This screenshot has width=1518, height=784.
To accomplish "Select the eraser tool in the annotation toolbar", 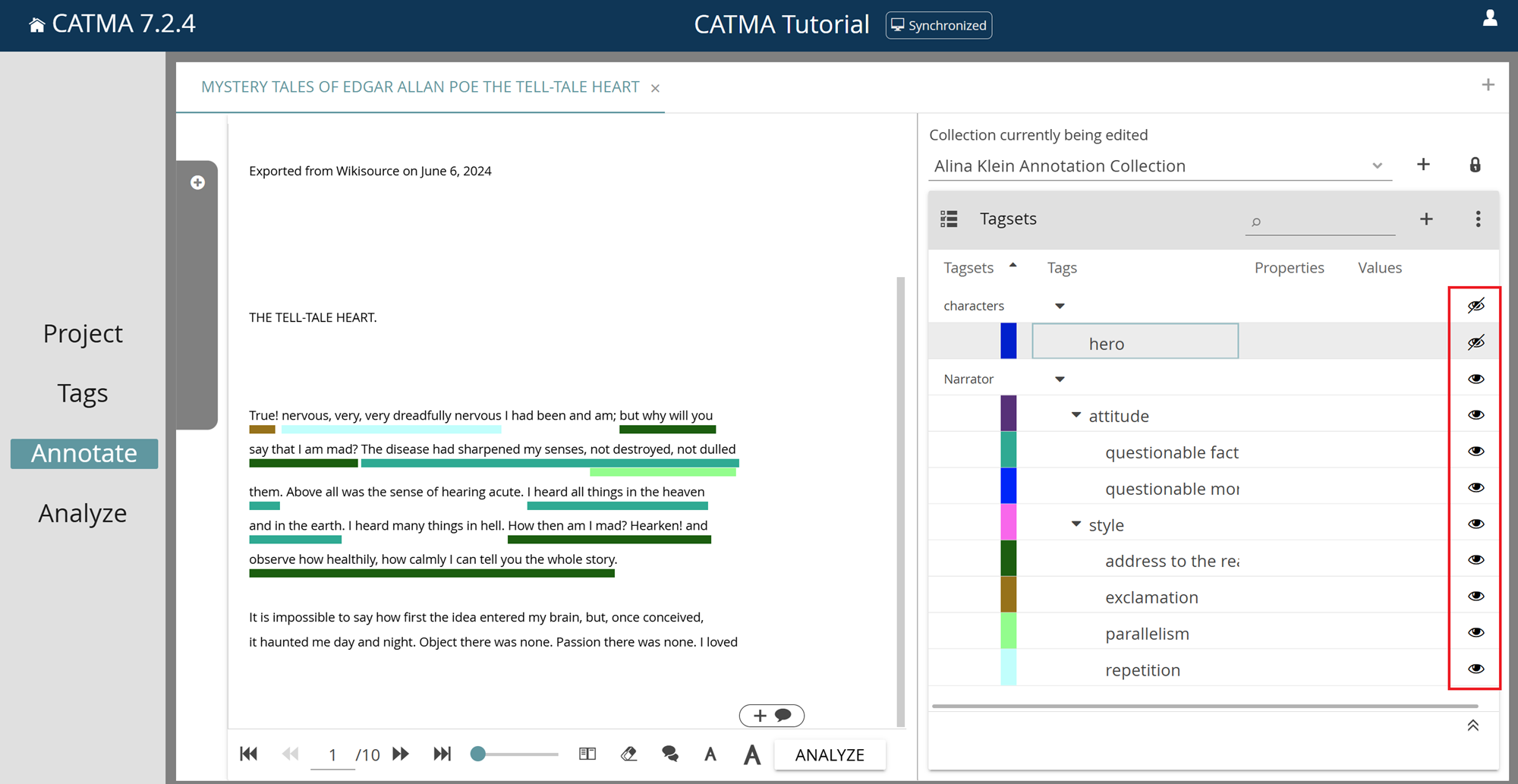I will click(628, 754).
